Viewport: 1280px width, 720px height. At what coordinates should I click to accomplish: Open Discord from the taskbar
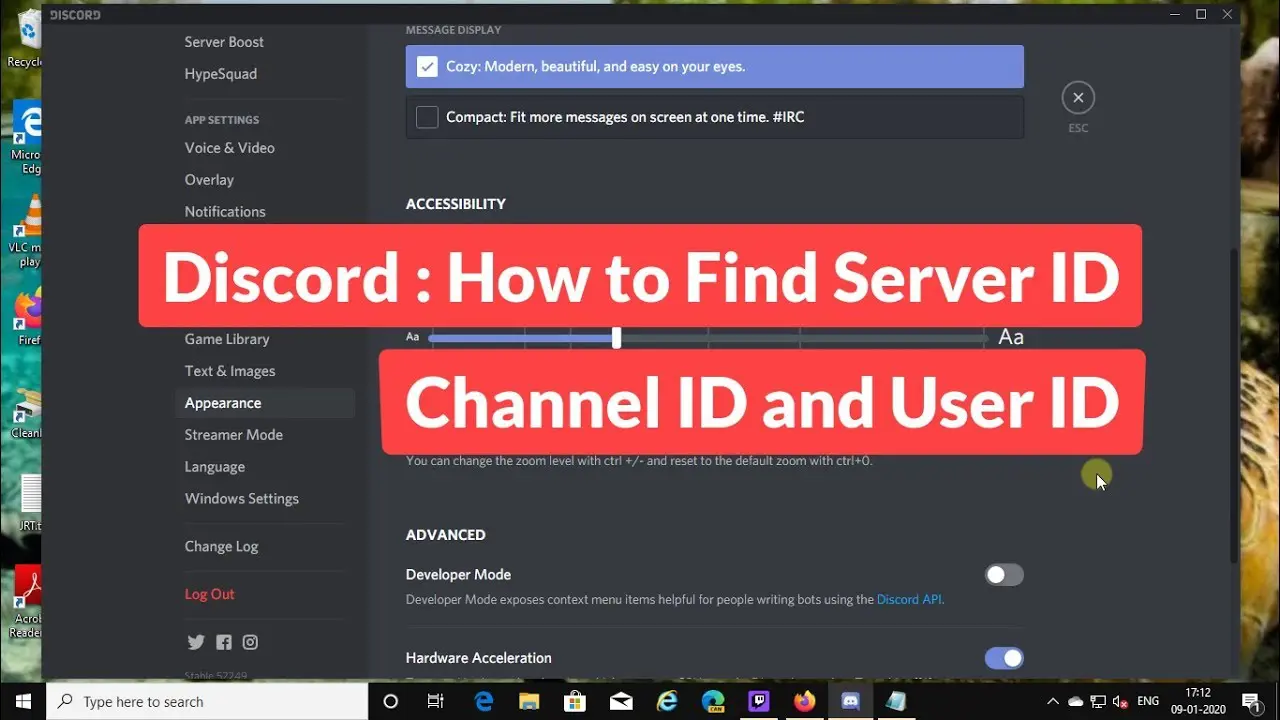[x=849, y=701]
